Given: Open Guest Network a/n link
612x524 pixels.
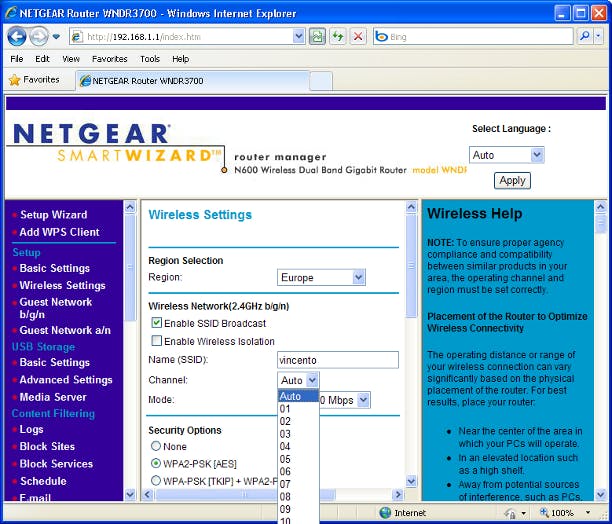Looking at the screenshot, I should [x=65, y=330].
